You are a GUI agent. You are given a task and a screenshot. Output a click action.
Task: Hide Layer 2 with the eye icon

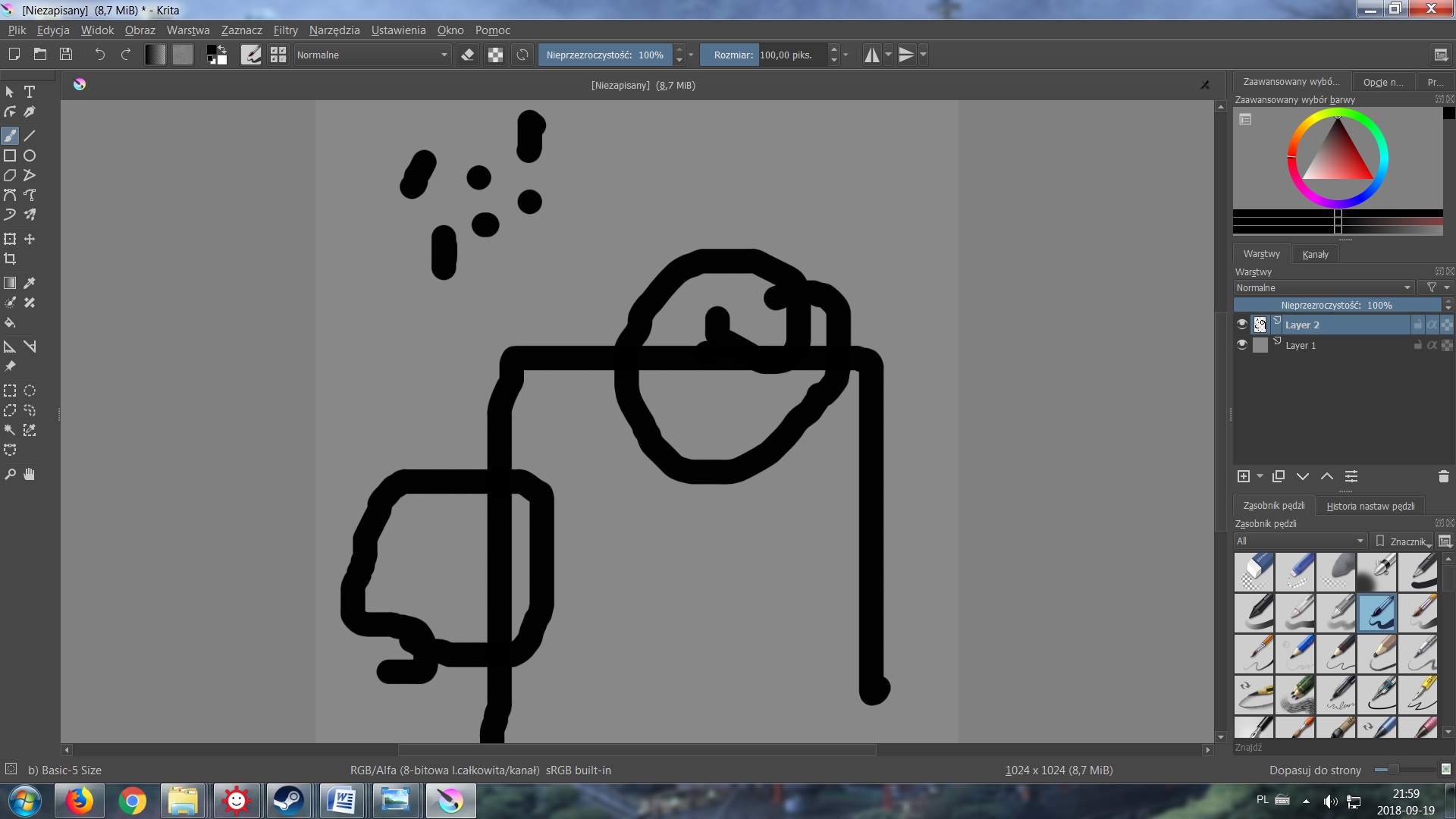coord(1241,325)
